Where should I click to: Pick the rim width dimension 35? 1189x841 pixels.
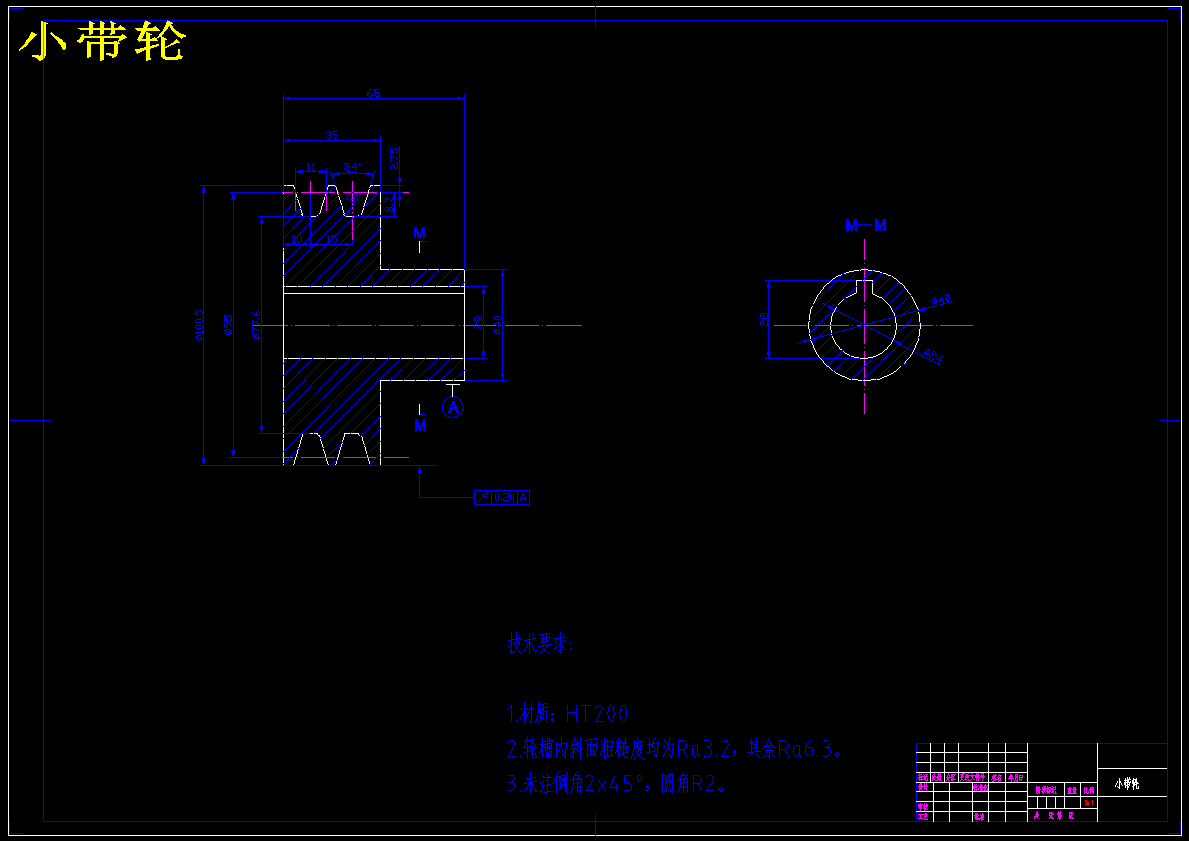coord(331,135)
